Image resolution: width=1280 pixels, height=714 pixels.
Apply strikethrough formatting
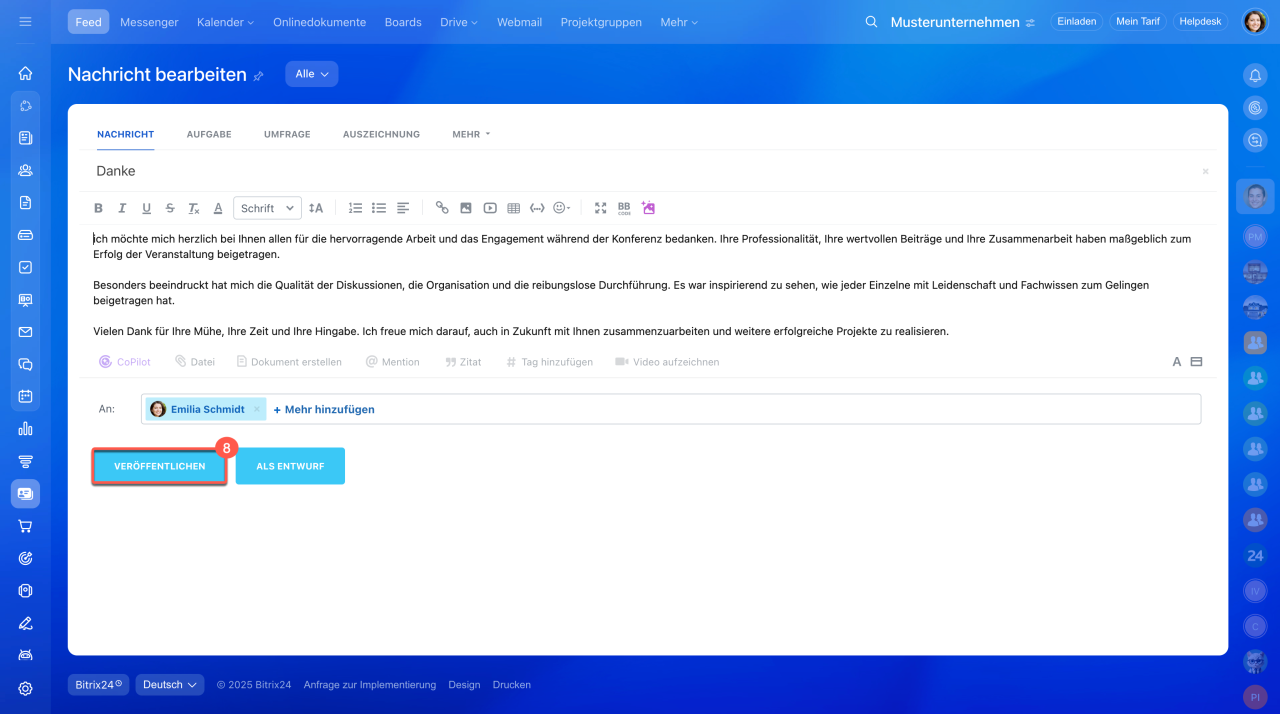[x=170, y=208]
